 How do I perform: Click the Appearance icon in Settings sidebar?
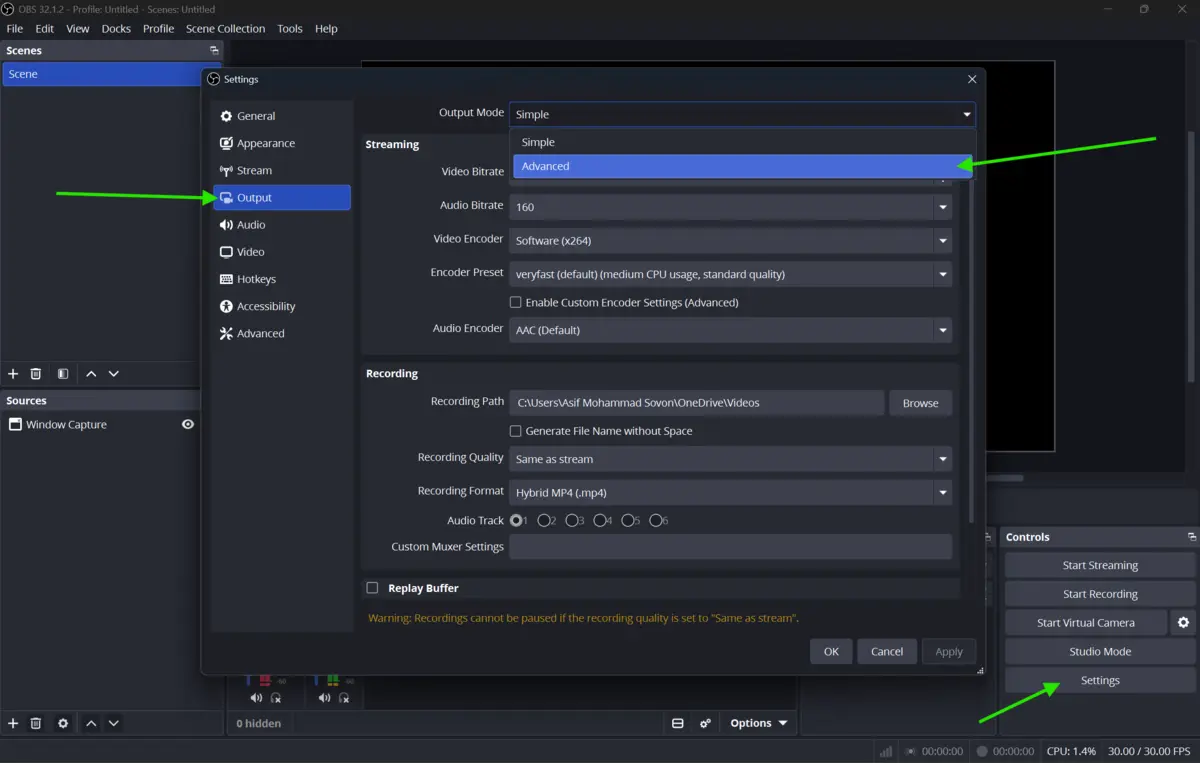pos(226,143)
